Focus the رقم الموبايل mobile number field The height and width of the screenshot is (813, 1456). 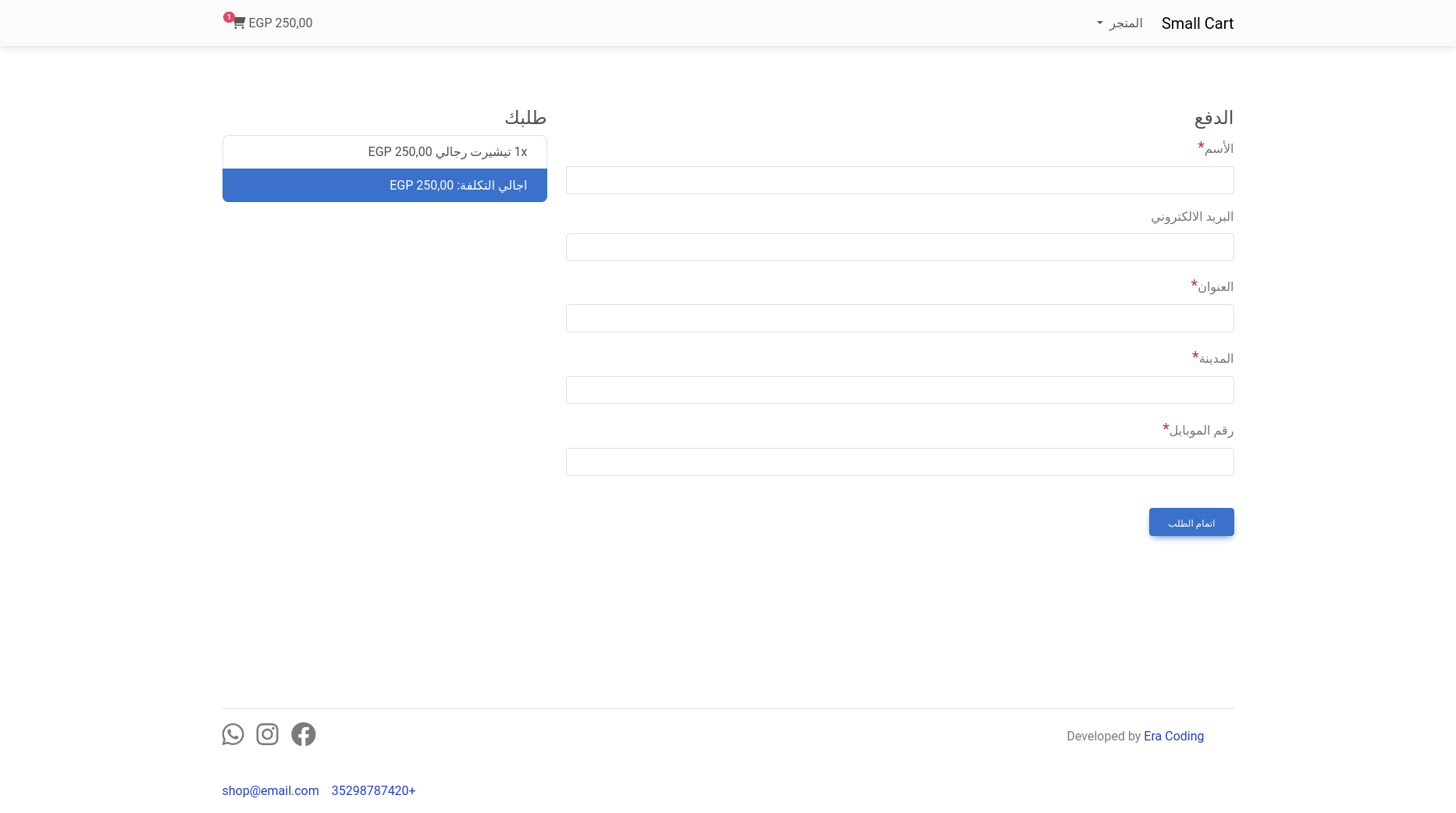(899, 462)
